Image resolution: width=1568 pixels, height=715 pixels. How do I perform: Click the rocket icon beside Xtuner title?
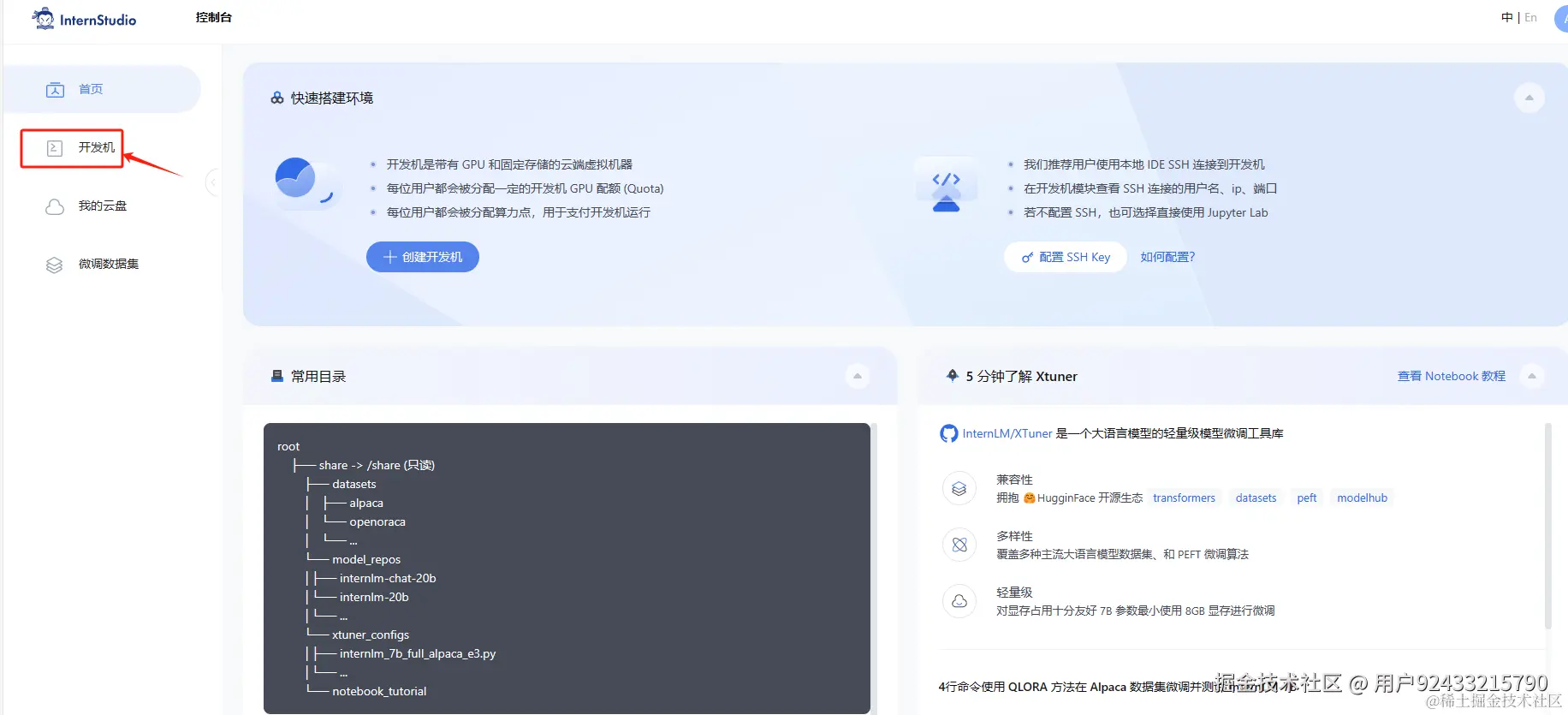tap(952, 375)
